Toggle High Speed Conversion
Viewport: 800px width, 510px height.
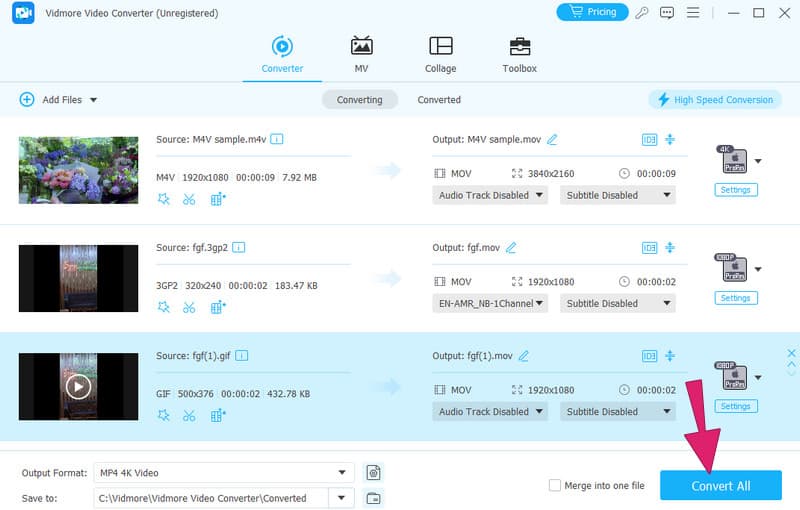714,100
